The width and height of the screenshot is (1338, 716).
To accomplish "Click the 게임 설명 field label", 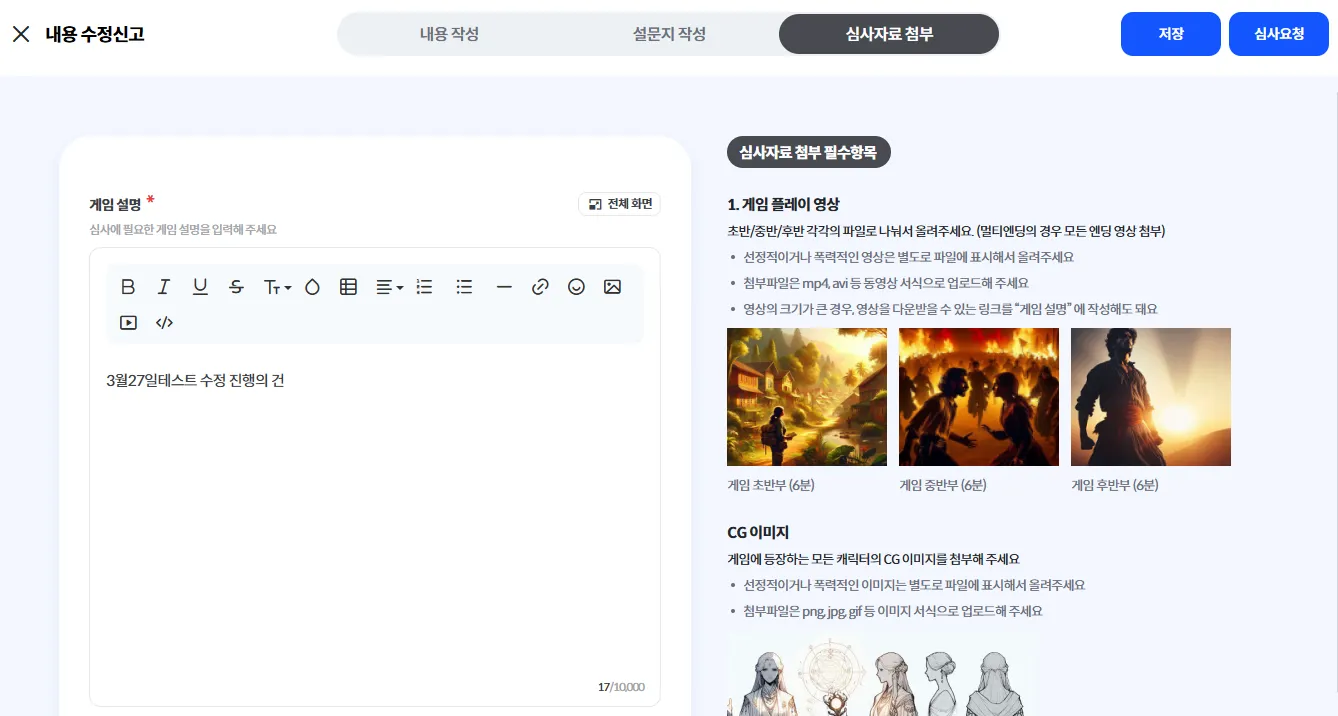I will 116,204.
